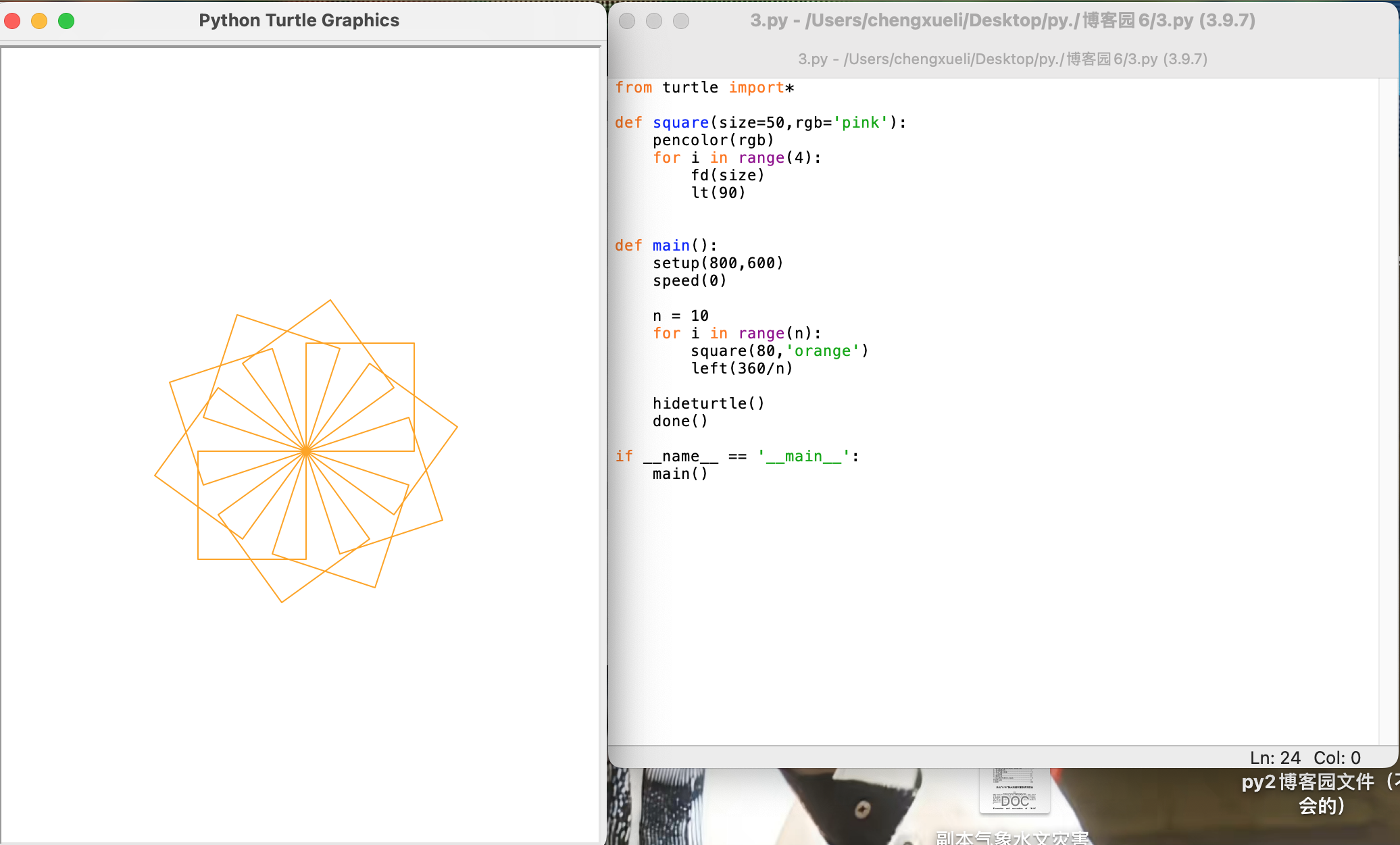Click the Python Turtle Graphics title text

(299, 20)
